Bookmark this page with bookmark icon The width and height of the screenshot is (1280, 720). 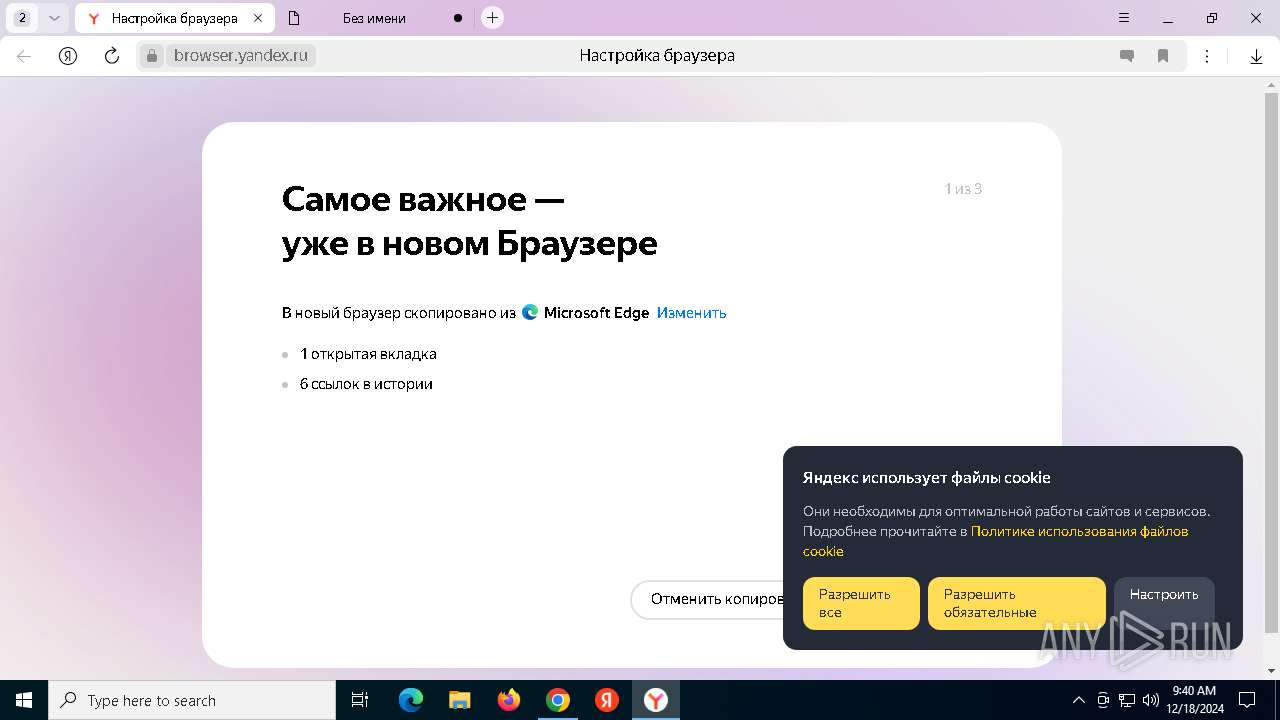(1163, 56)
